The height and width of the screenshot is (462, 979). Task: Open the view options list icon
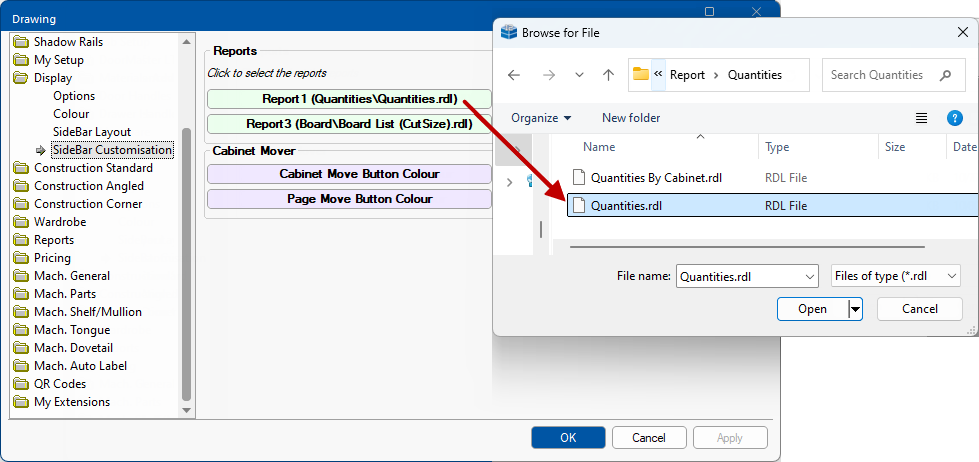921,118
